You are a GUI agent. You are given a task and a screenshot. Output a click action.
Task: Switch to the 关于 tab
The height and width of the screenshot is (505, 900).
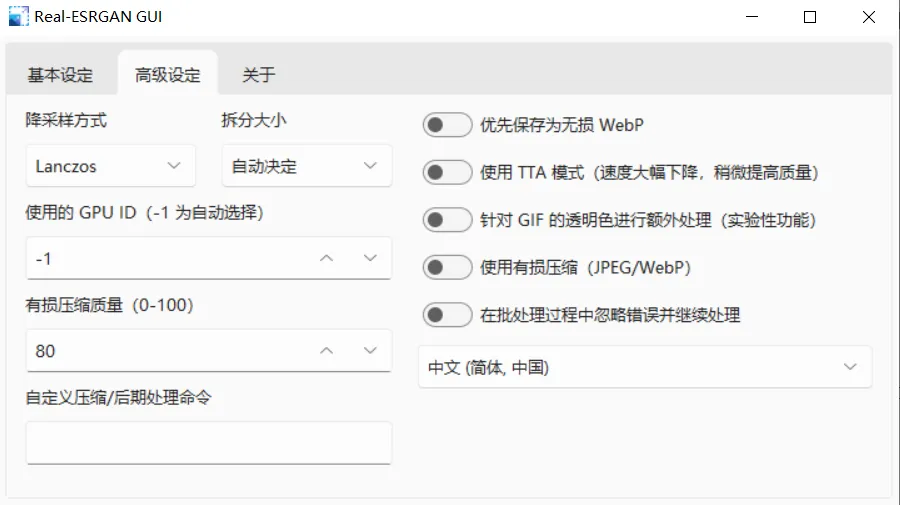coord(259,75)
